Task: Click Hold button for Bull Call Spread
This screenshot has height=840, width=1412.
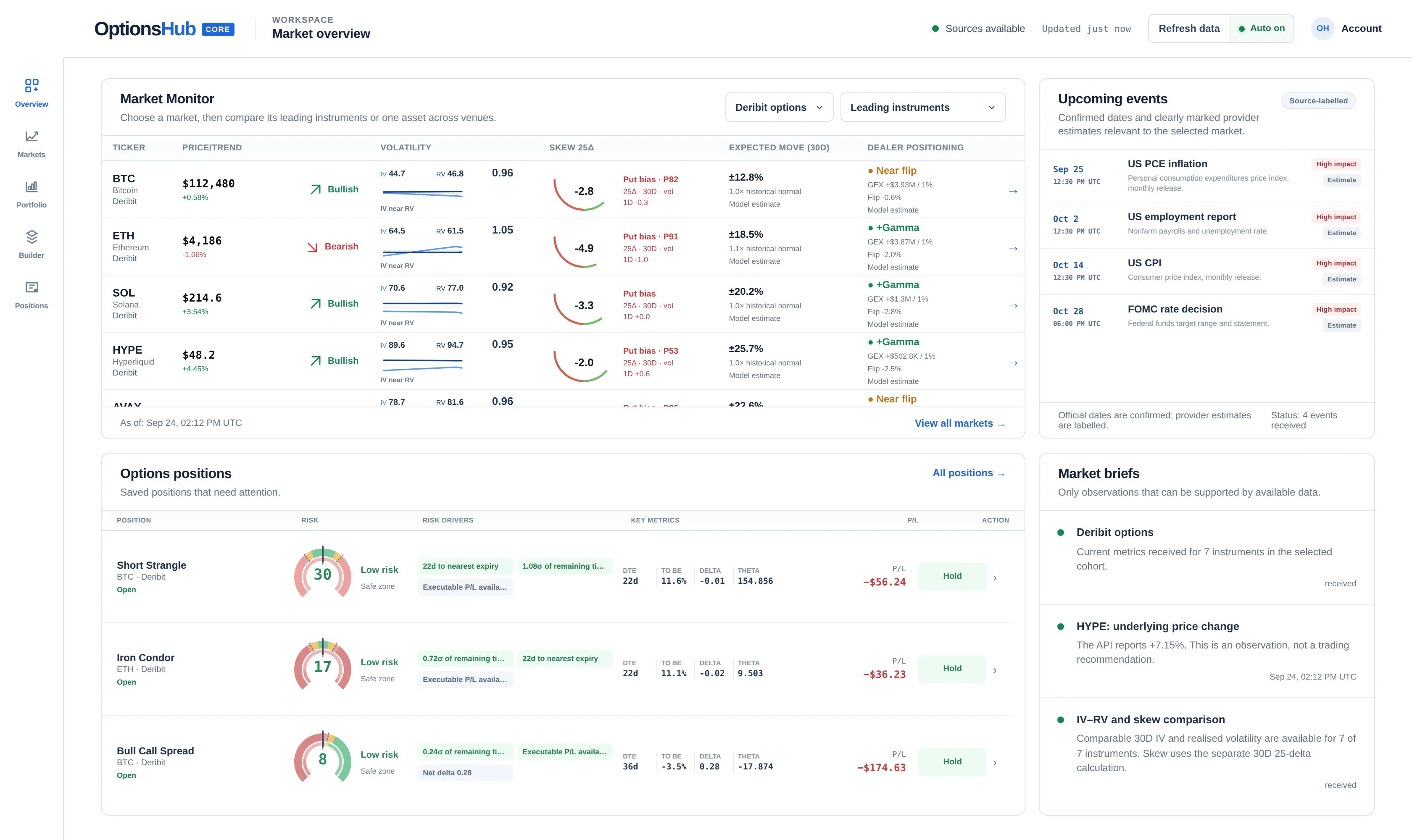Action: [x=951, y=762]
